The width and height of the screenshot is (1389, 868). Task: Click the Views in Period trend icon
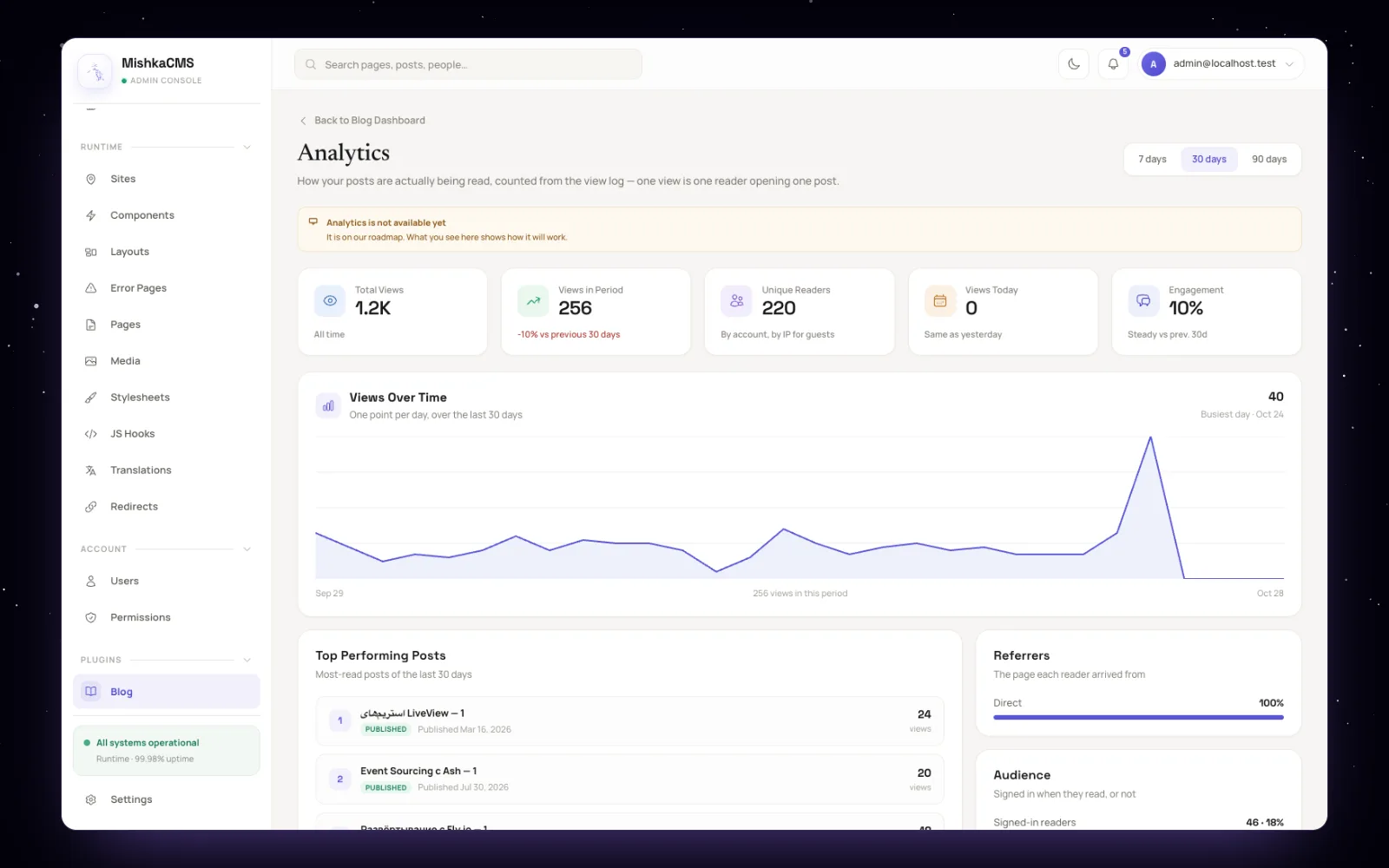pyautogui.click(x=533, y=301)
